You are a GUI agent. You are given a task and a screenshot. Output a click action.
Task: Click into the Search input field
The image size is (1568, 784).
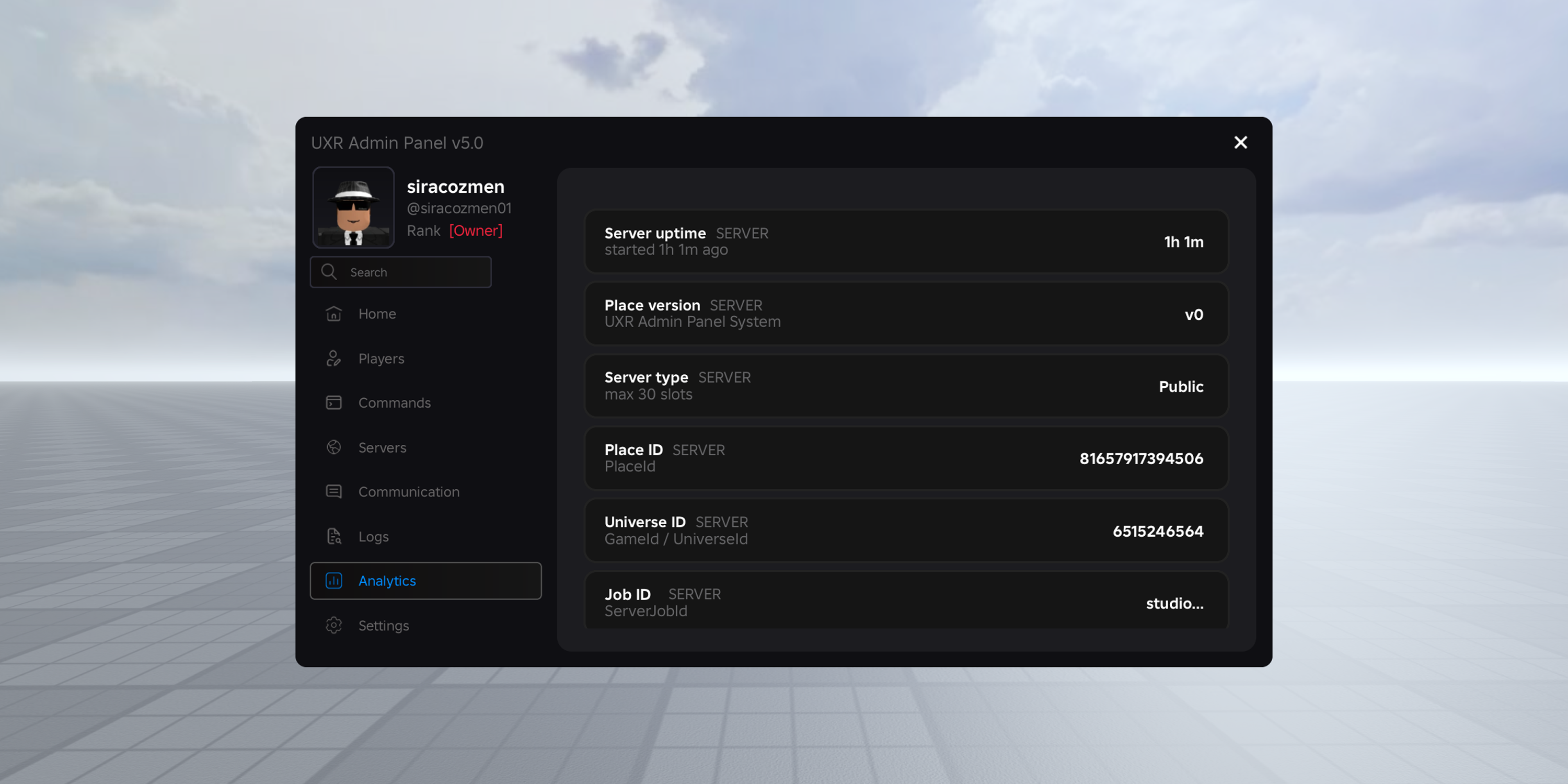[x=400, y=272]
